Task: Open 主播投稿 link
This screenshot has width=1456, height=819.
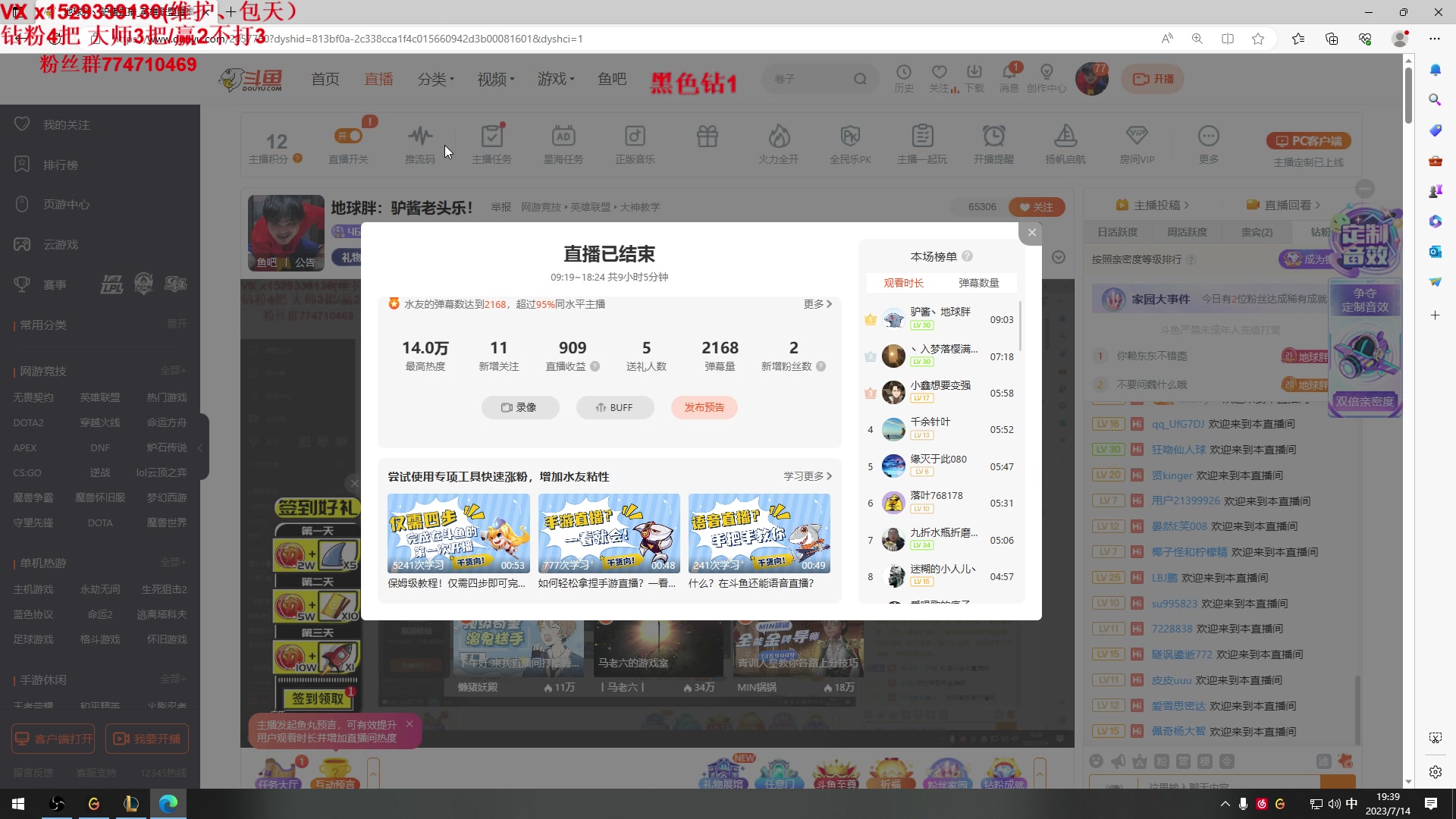Action: point(1153,205)
